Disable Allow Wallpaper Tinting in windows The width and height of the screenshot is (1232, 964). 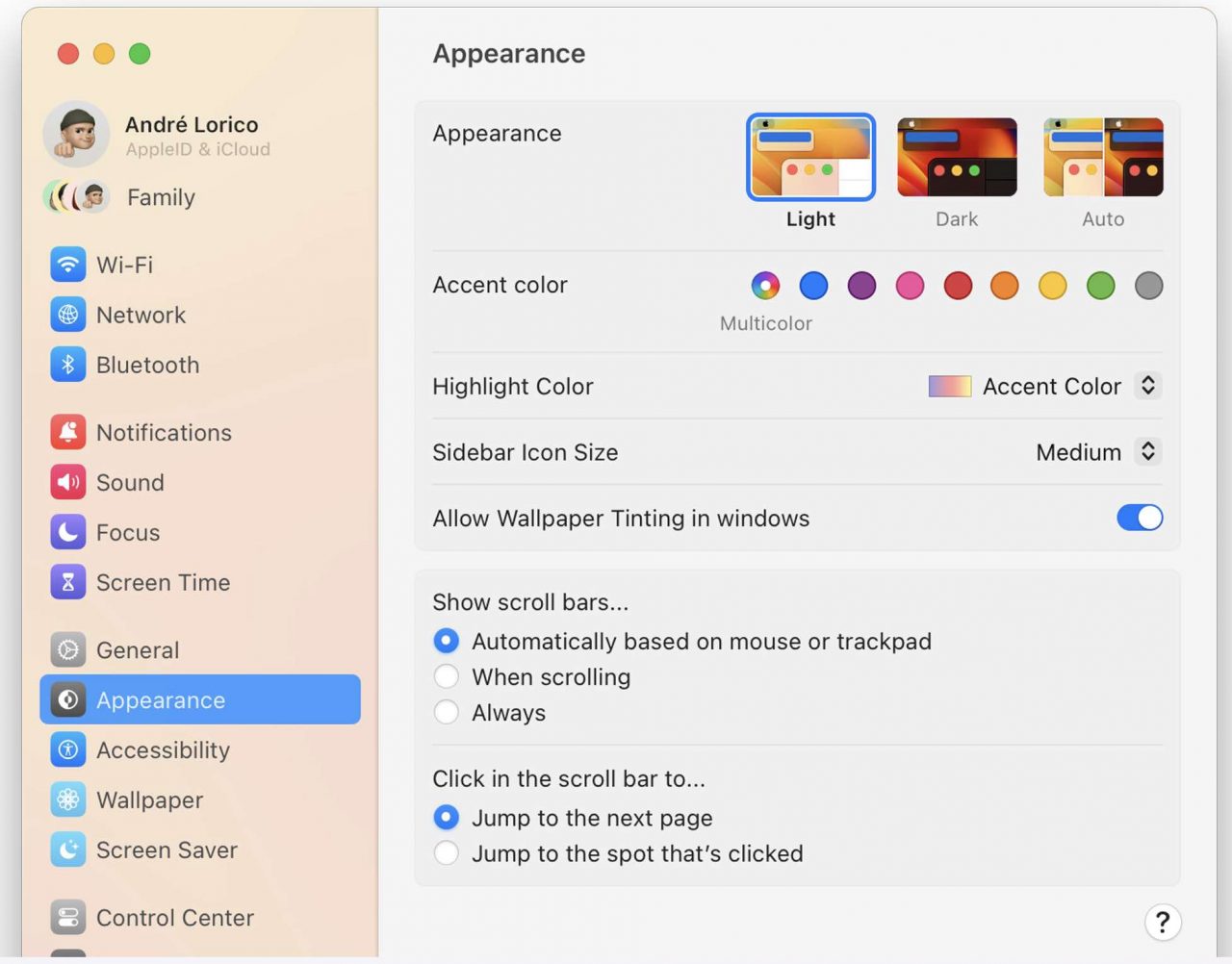1140,518
